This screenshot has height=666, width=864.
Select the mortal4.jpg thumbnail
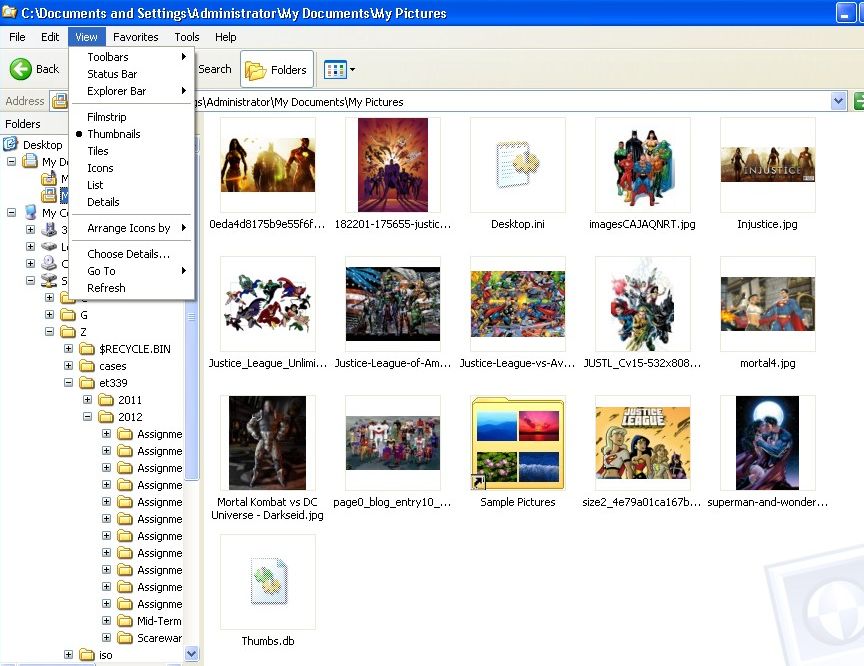(768, 304)
